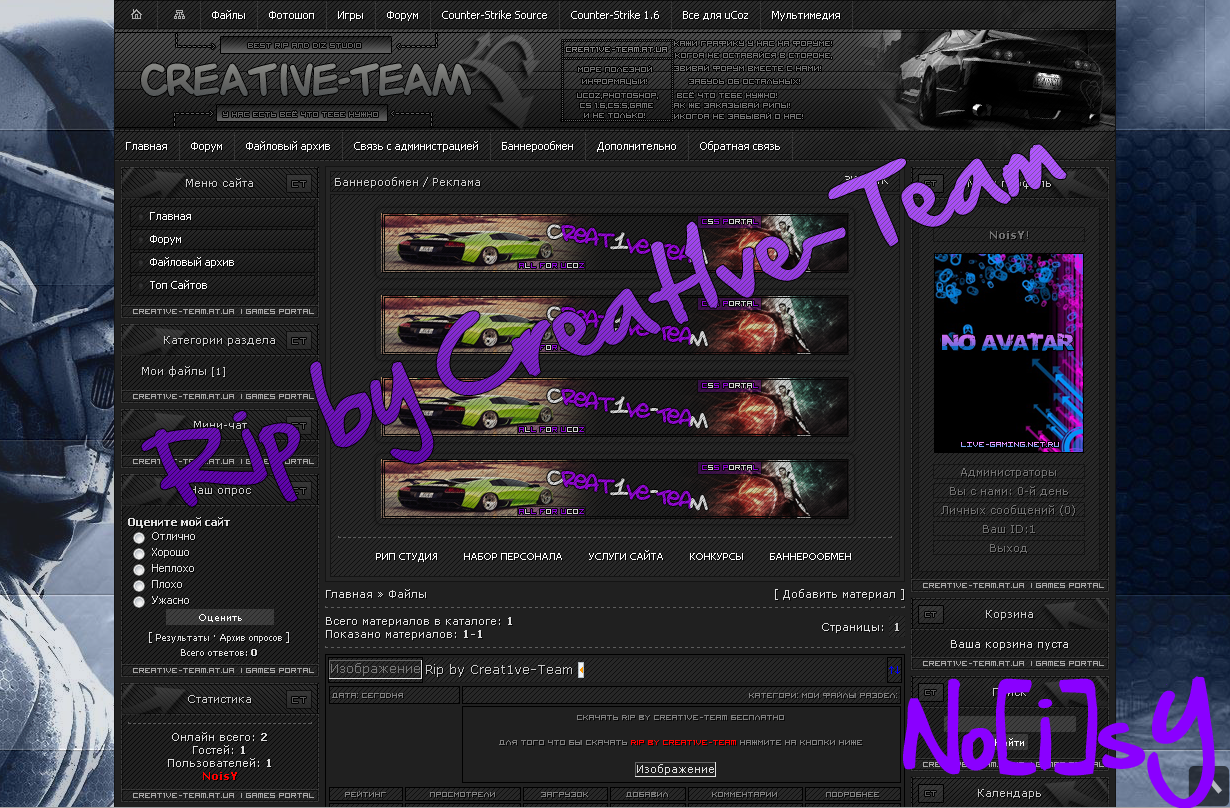
Task: Click the Найти search button
Action: tap(1009, 743)
